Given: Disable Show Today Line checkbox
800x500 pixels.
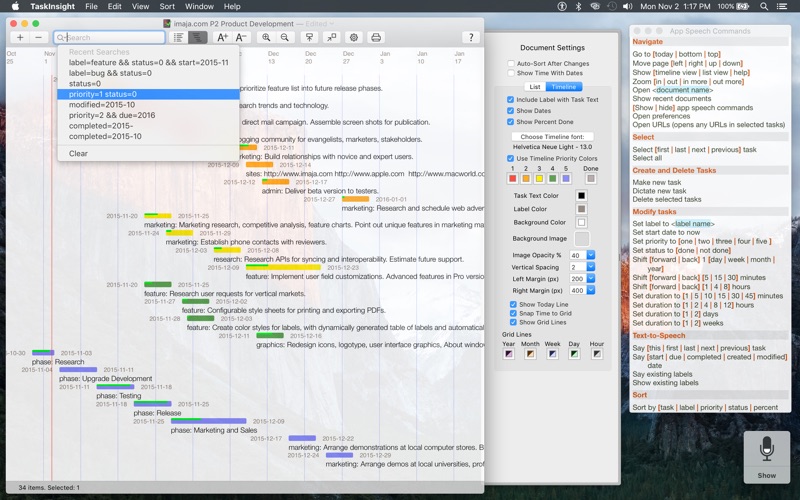Looking at the screenshot, I should [x=513, y=304].
